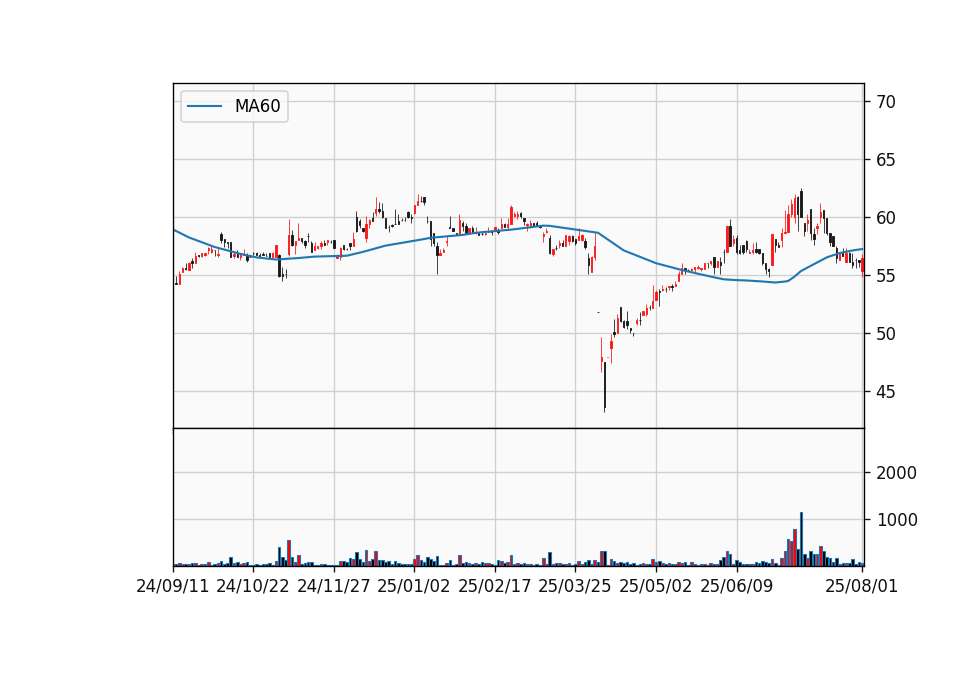Image resolution: width=960 pixels, height=690 pixels.
Task: Click the 25/06/09 date label
Action: point(737,586)
